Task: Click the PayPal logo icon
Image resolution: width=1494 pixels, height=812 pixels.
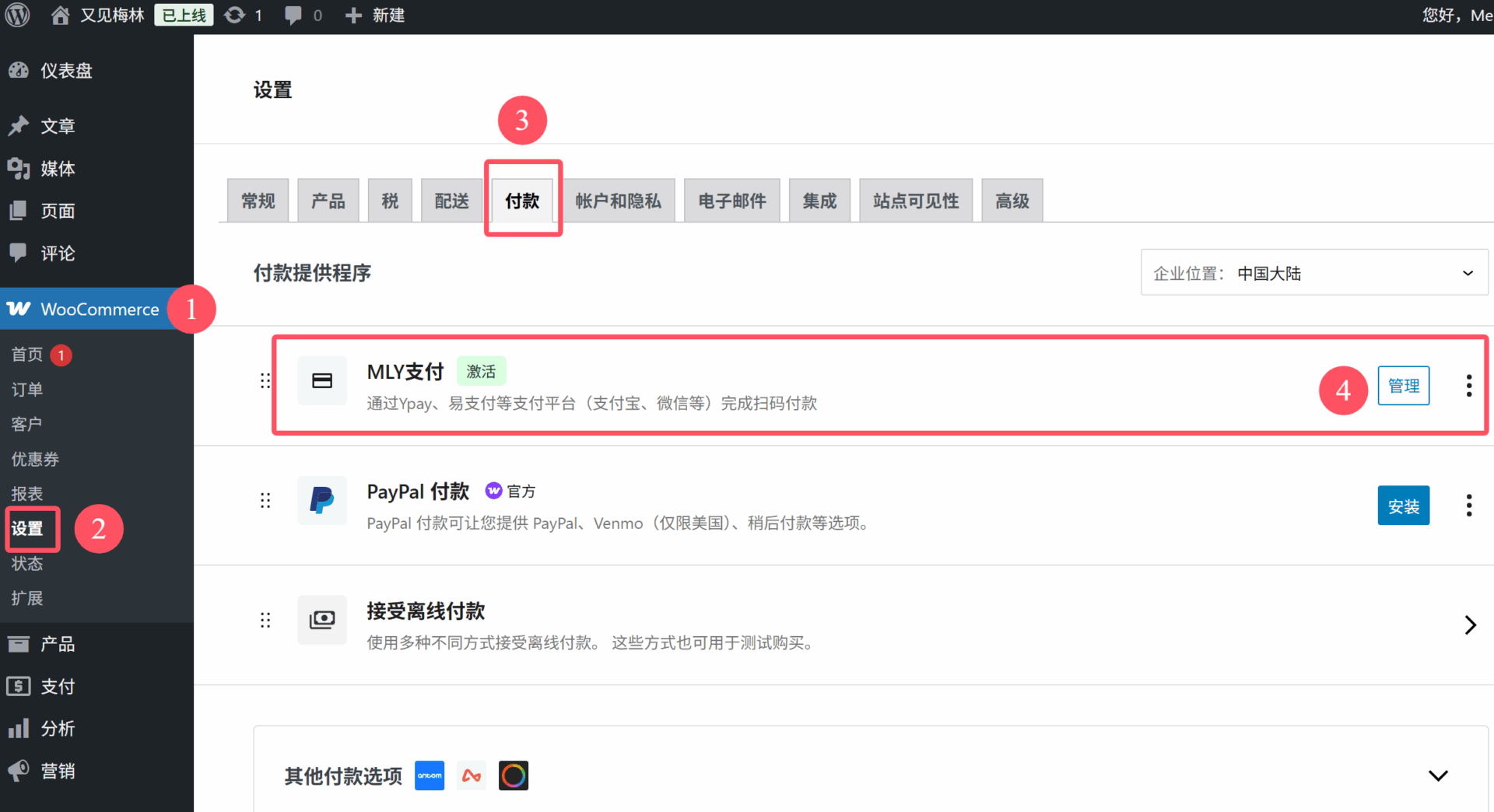Action: point(322,500)
